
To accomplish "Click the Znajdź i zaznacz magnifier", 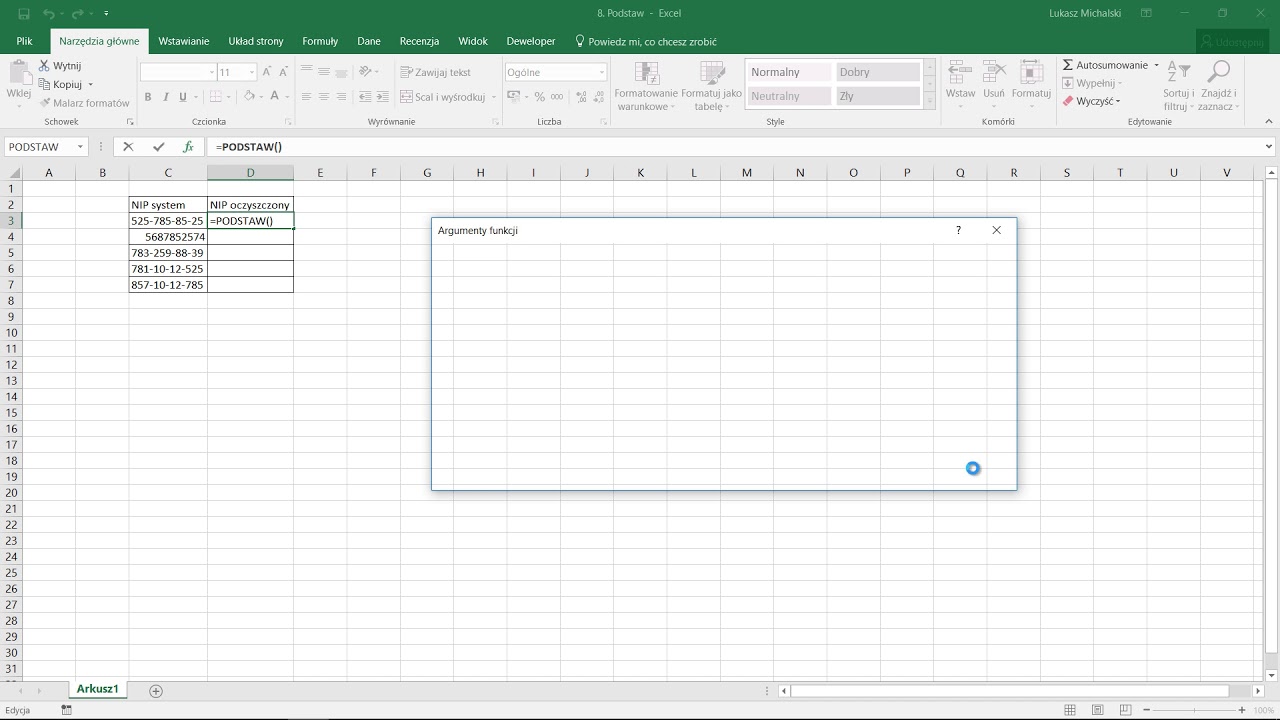I will [x=1218, y=72].
